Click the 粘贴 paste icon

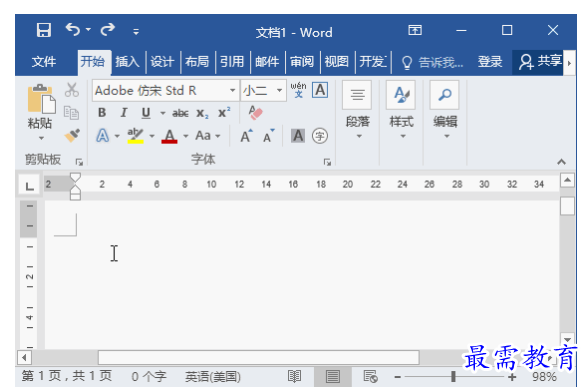point(41,99)
